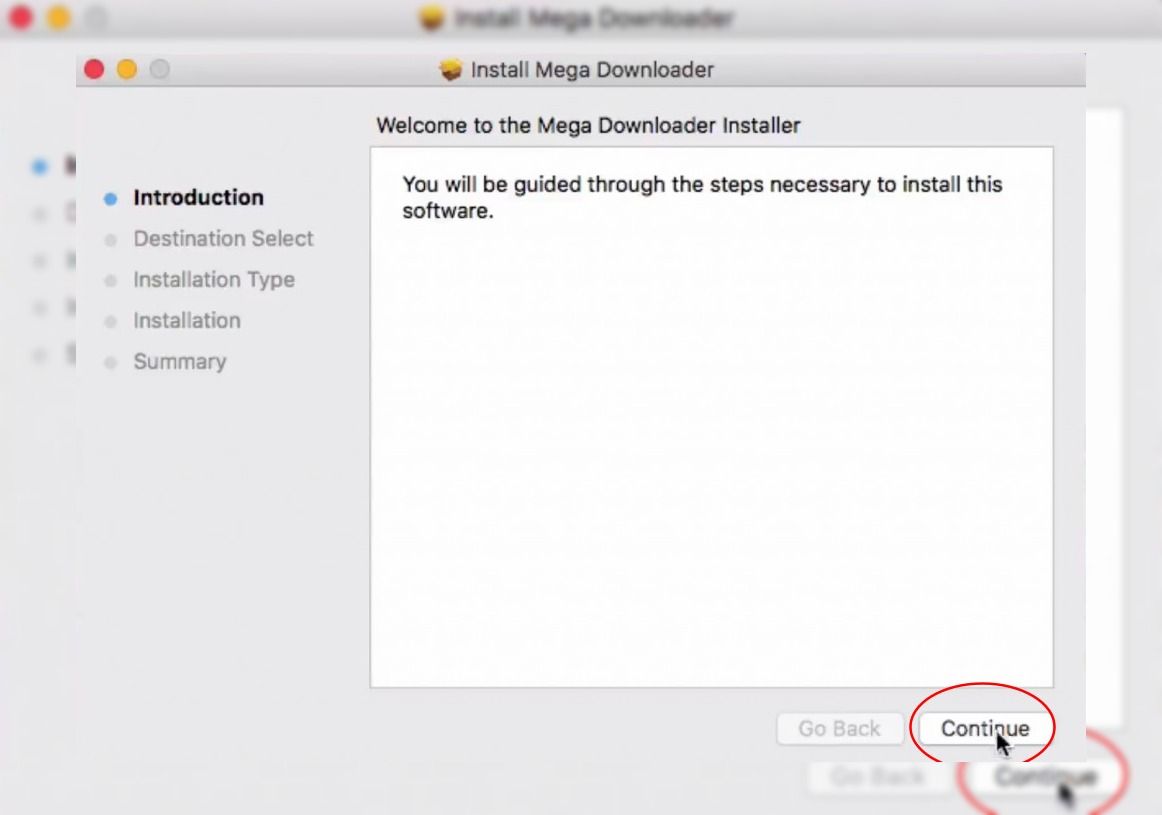The image size is (1162, 815).
Task: Click the greyed-out zoom window button
Action: 159,70
